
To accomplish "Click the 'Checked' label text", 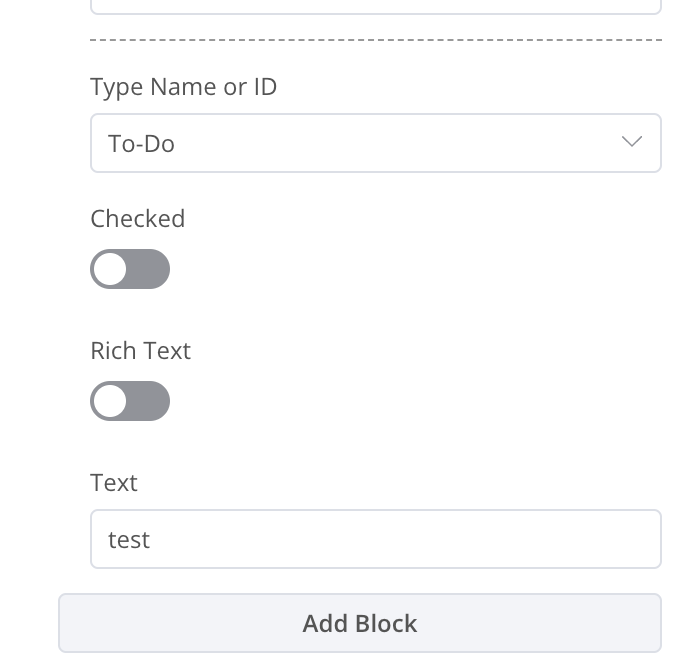I will click(137, 219).
